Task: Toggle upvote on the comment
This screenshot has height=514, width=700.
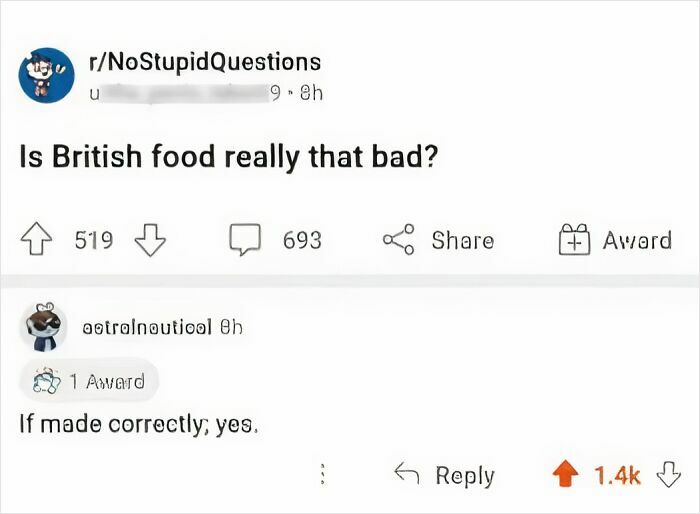Action: (x=567, y=476)
